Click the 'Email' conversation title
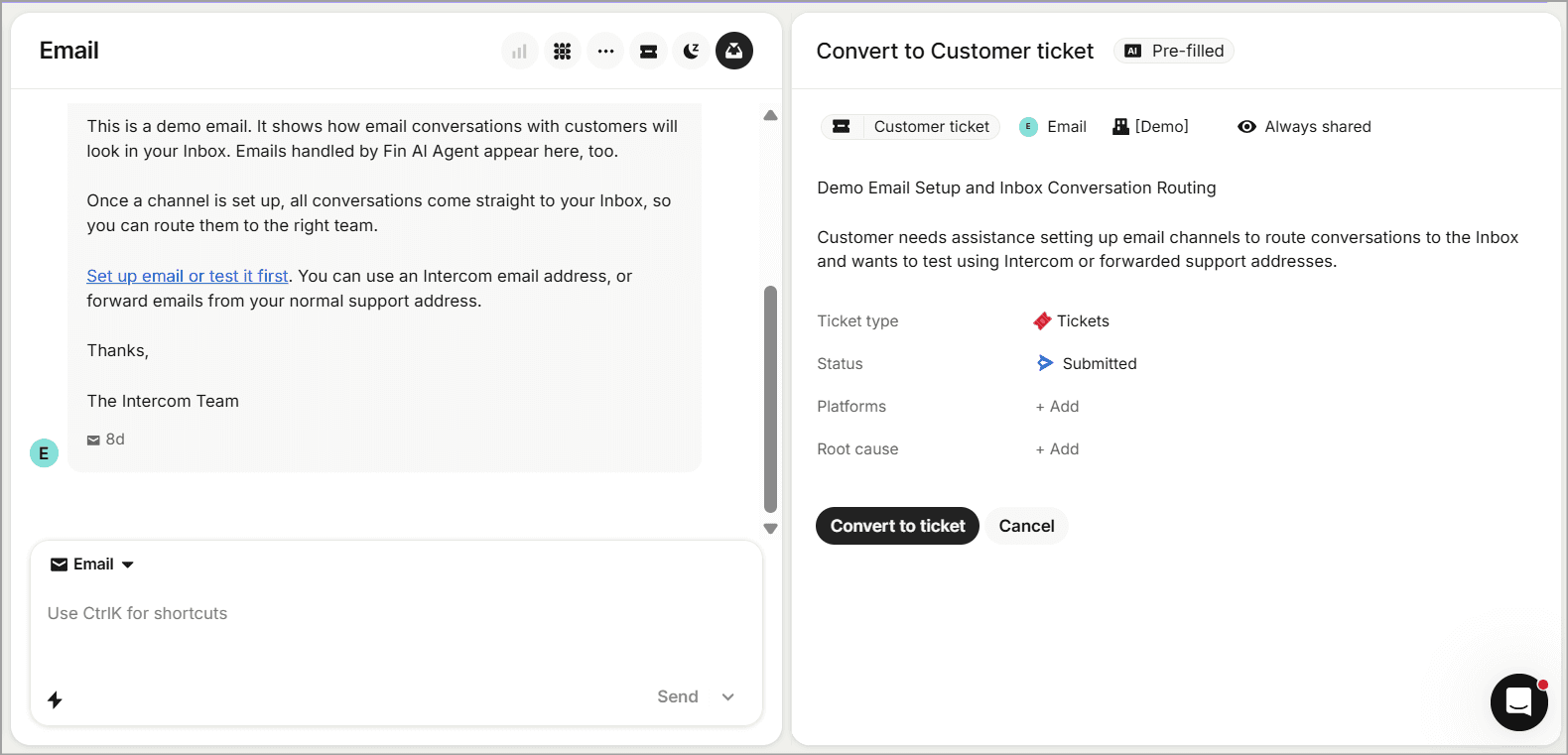The width and height of the screenshot is (1568, 755). (x=68, y=51)
